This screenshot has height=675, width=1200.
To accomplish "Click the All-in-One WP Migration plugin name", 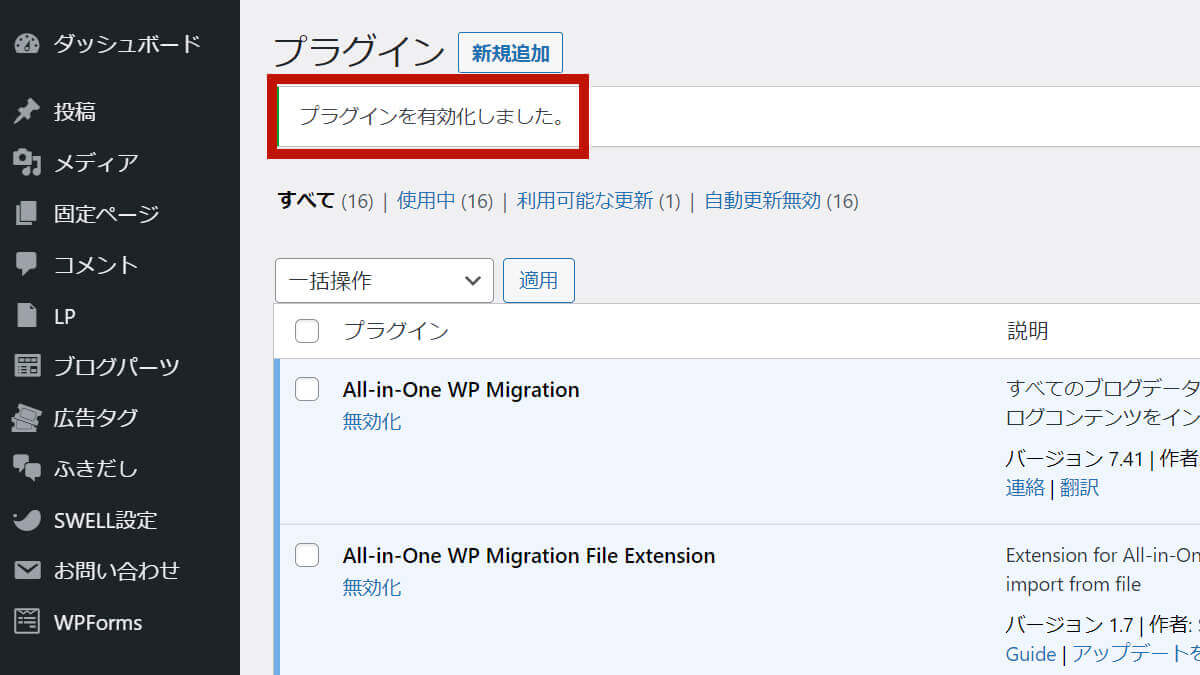I will pyautogui.click(x=461, y=390).
